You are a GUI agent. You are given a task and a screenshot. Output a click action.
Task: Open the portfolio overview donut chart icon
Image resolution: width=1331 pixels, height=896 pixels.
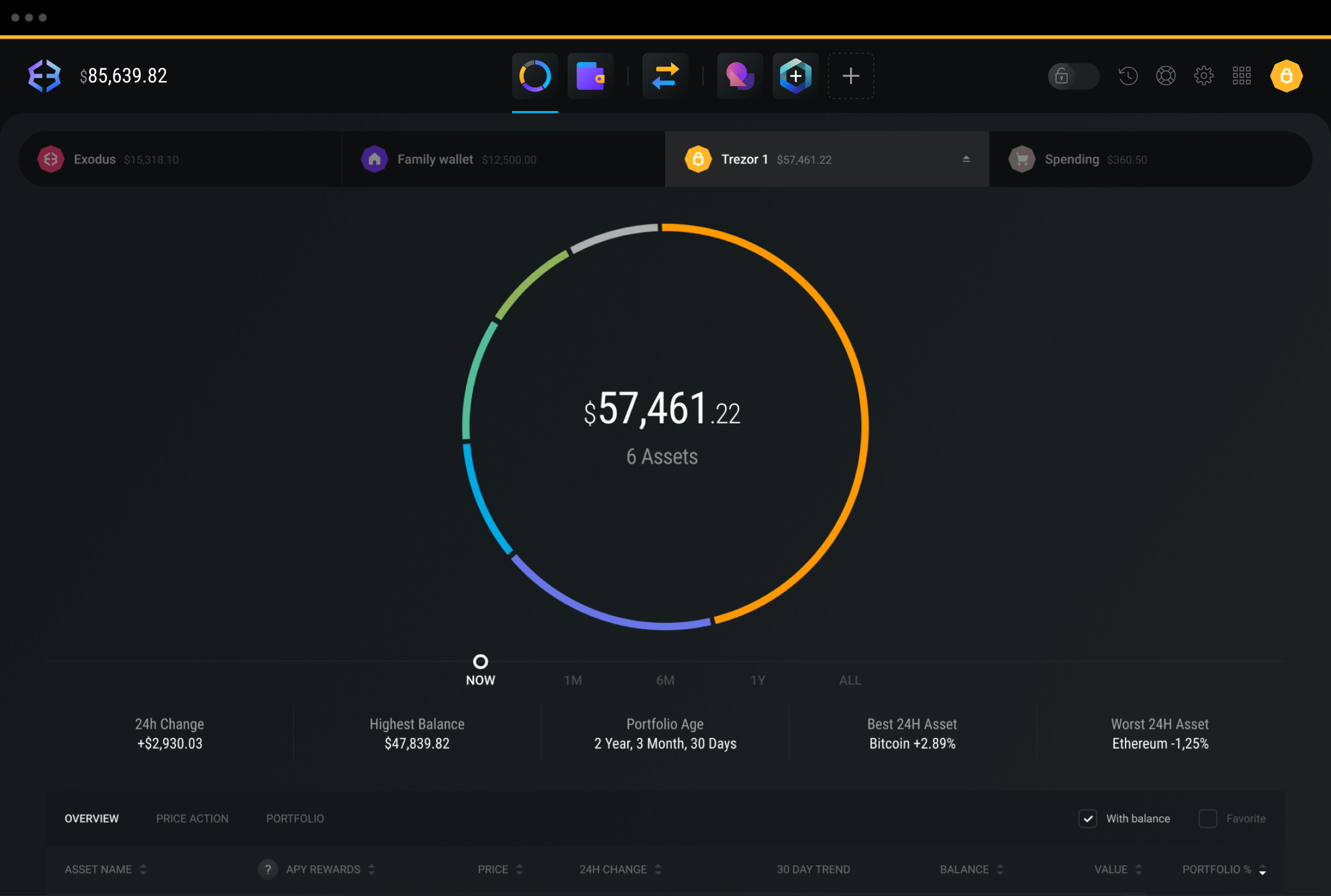535,75
